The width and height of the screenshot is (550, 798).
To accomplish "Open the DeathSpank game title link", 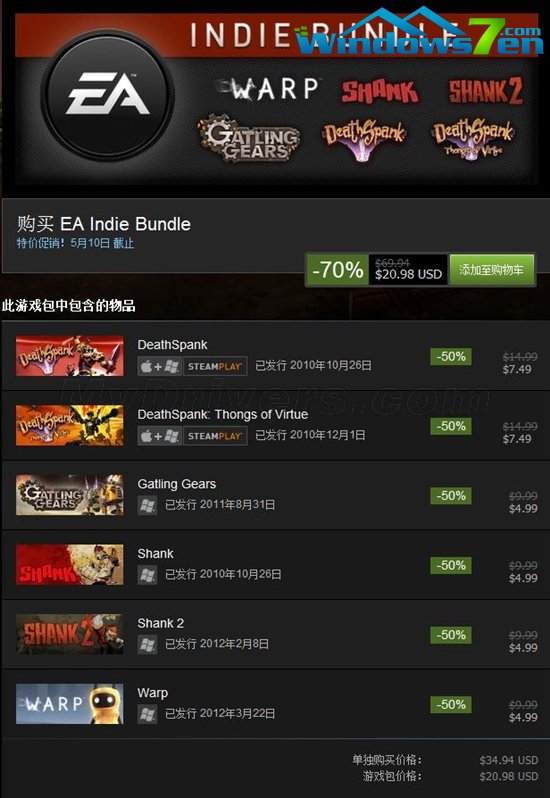I will click(172, 345).
